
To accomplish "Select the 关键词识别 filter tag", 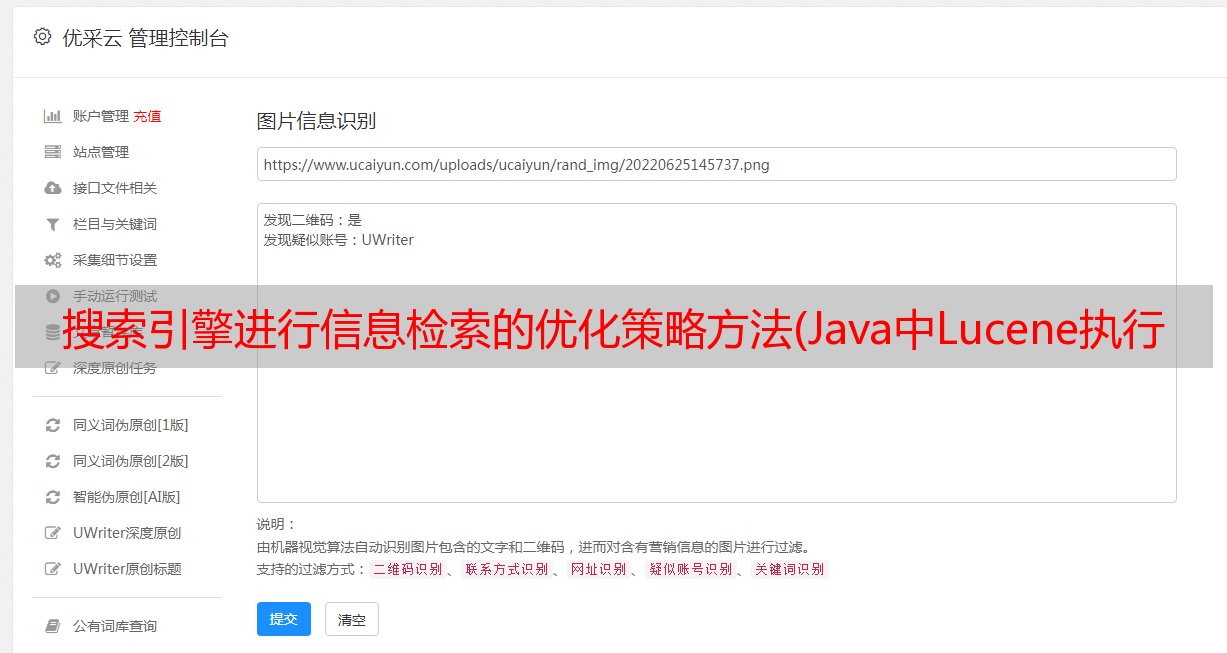I will point(790,569).
